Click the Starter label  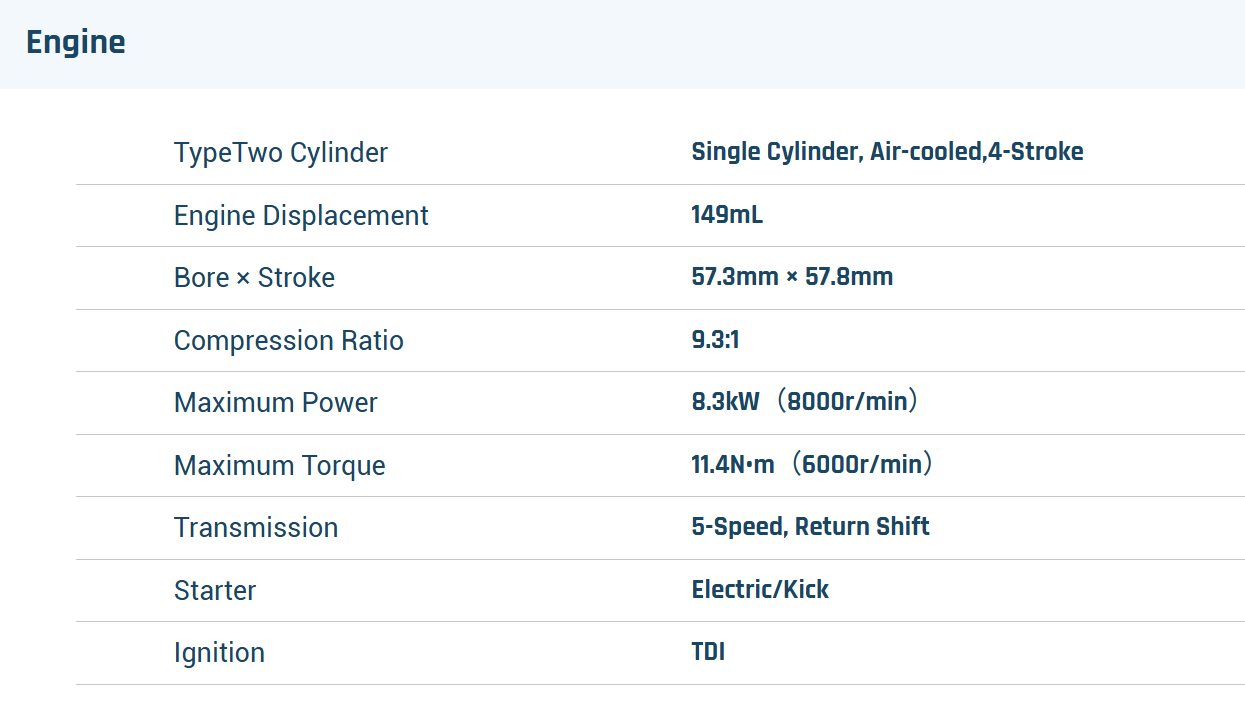pyautogui.click(x=215, y=591)
